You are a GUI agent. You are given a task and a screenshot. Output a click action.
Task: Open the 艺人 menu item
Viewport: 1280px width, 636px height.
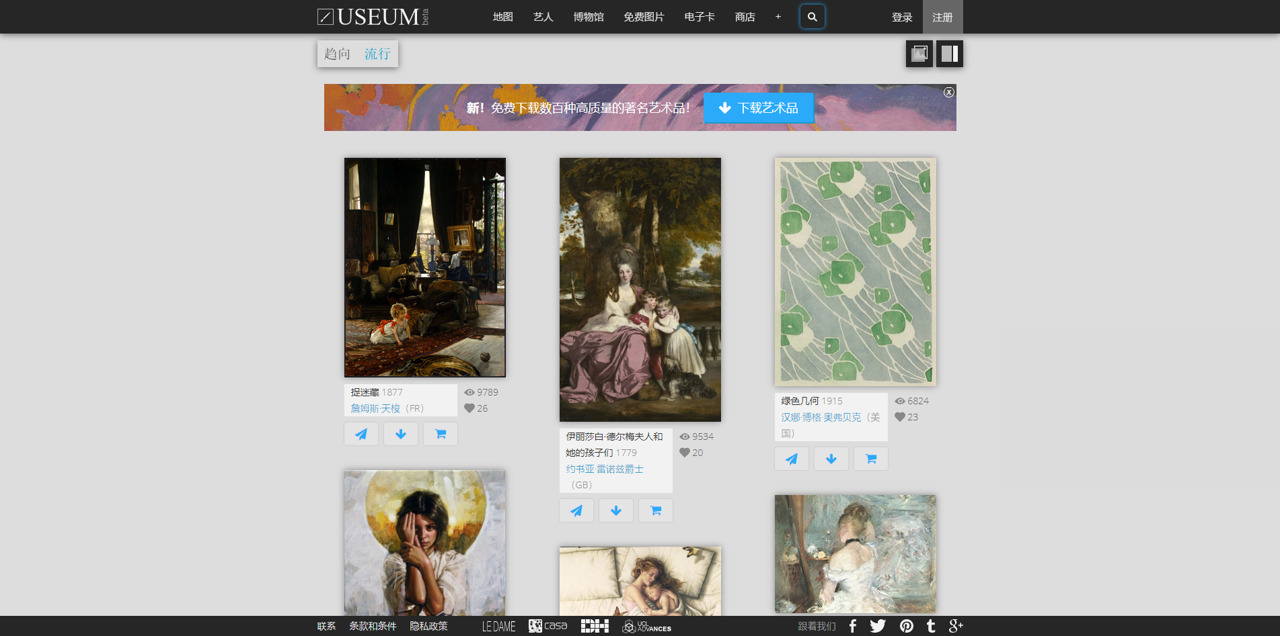[x=543, y=17]
